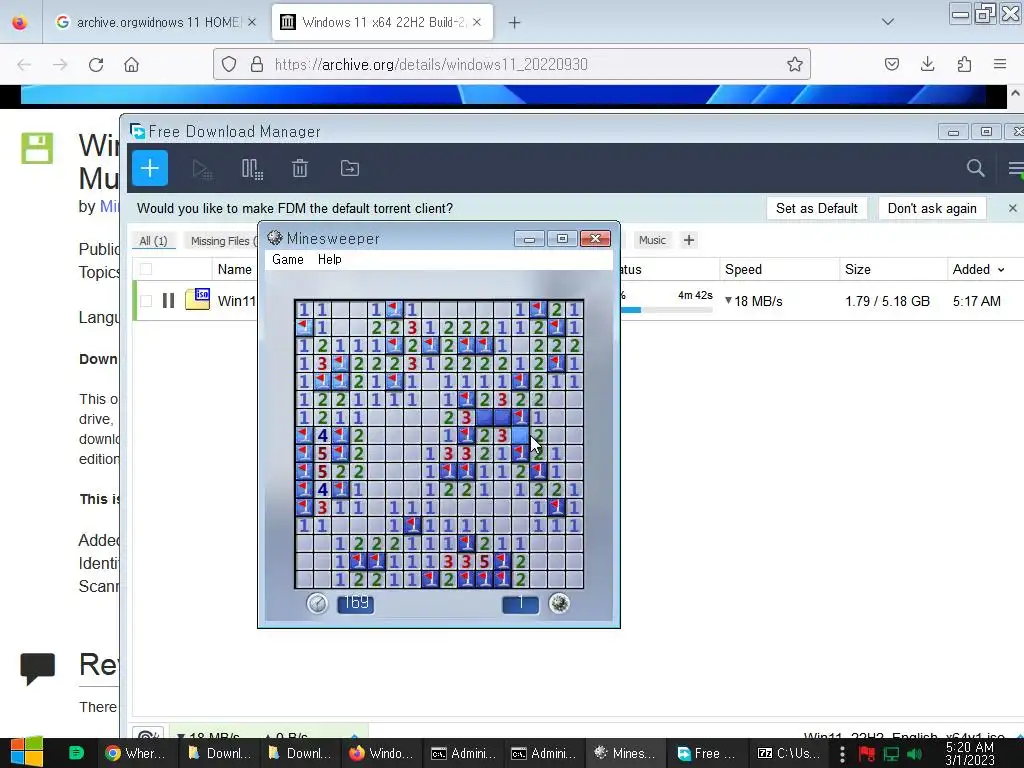
Task: Switch to Free Download Manager taskbar button
Action: tap(707, 754)
